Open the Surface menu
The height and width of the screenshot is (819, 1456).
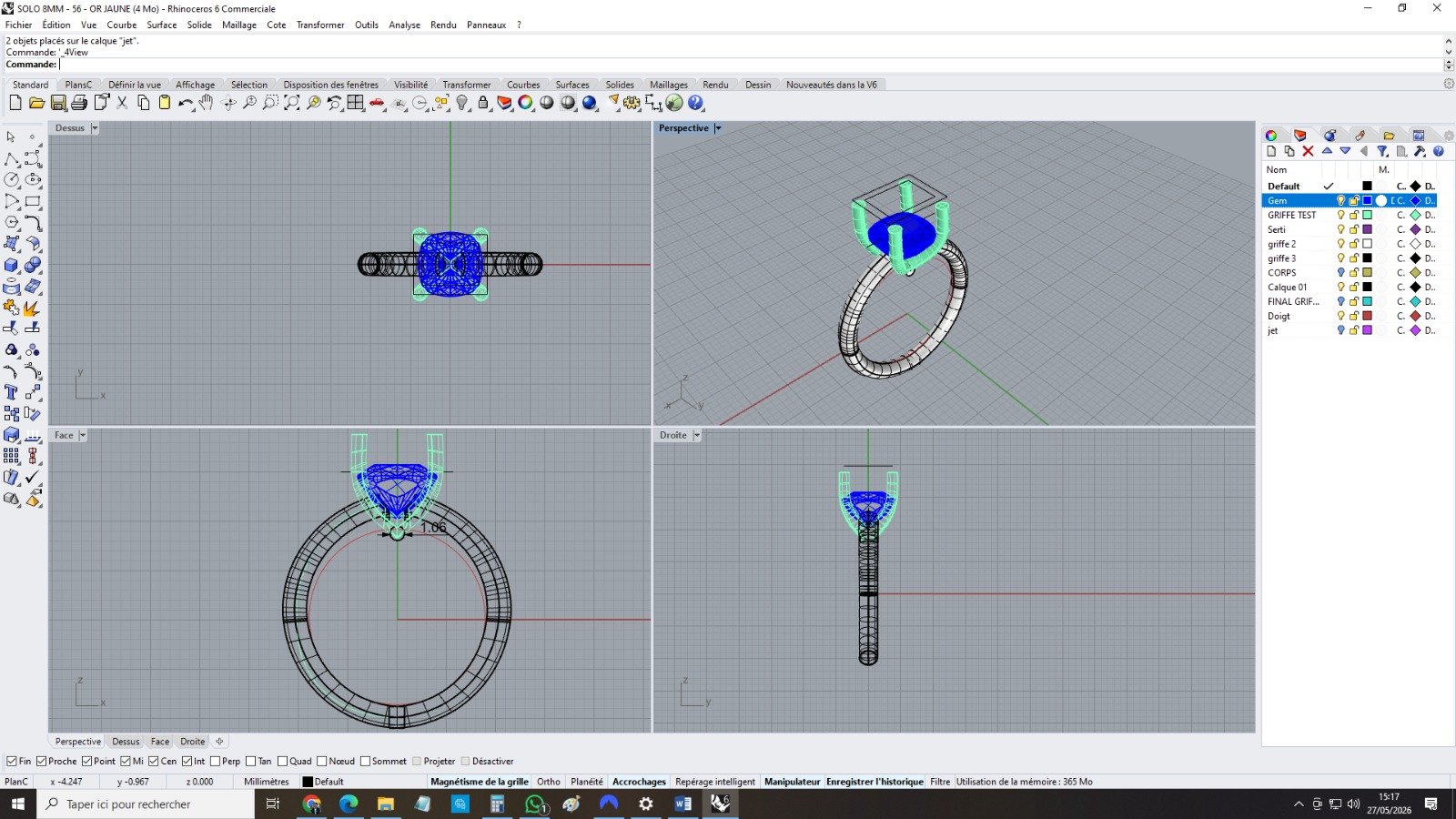(x=162, y=25)
